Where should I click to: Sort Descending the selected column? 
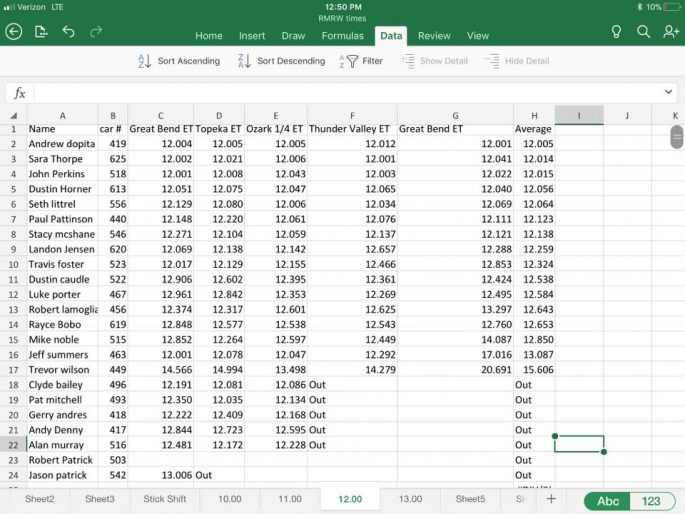tap(281, 61)
